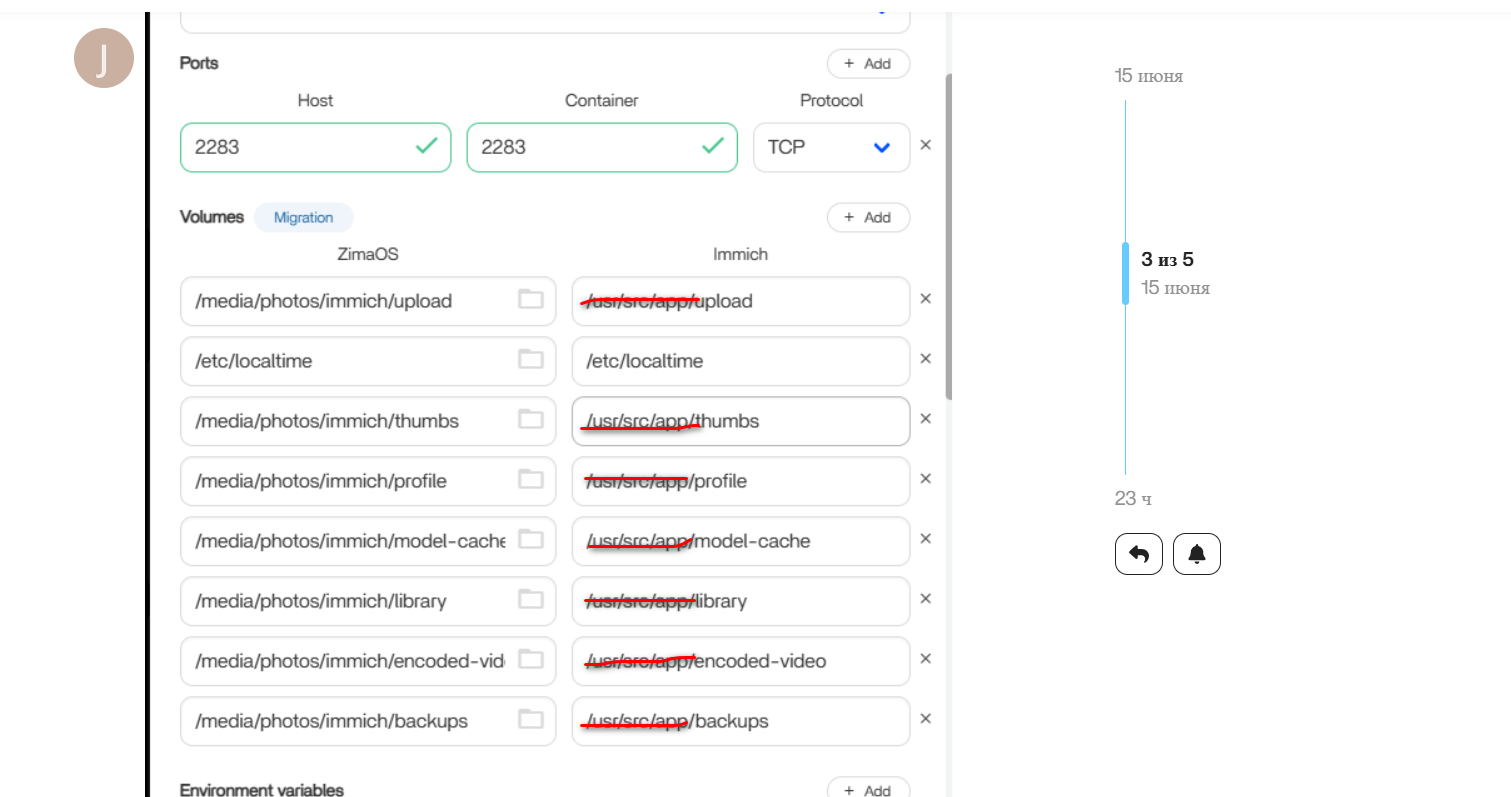Click the blue timeline position marker

[1125, 273]
